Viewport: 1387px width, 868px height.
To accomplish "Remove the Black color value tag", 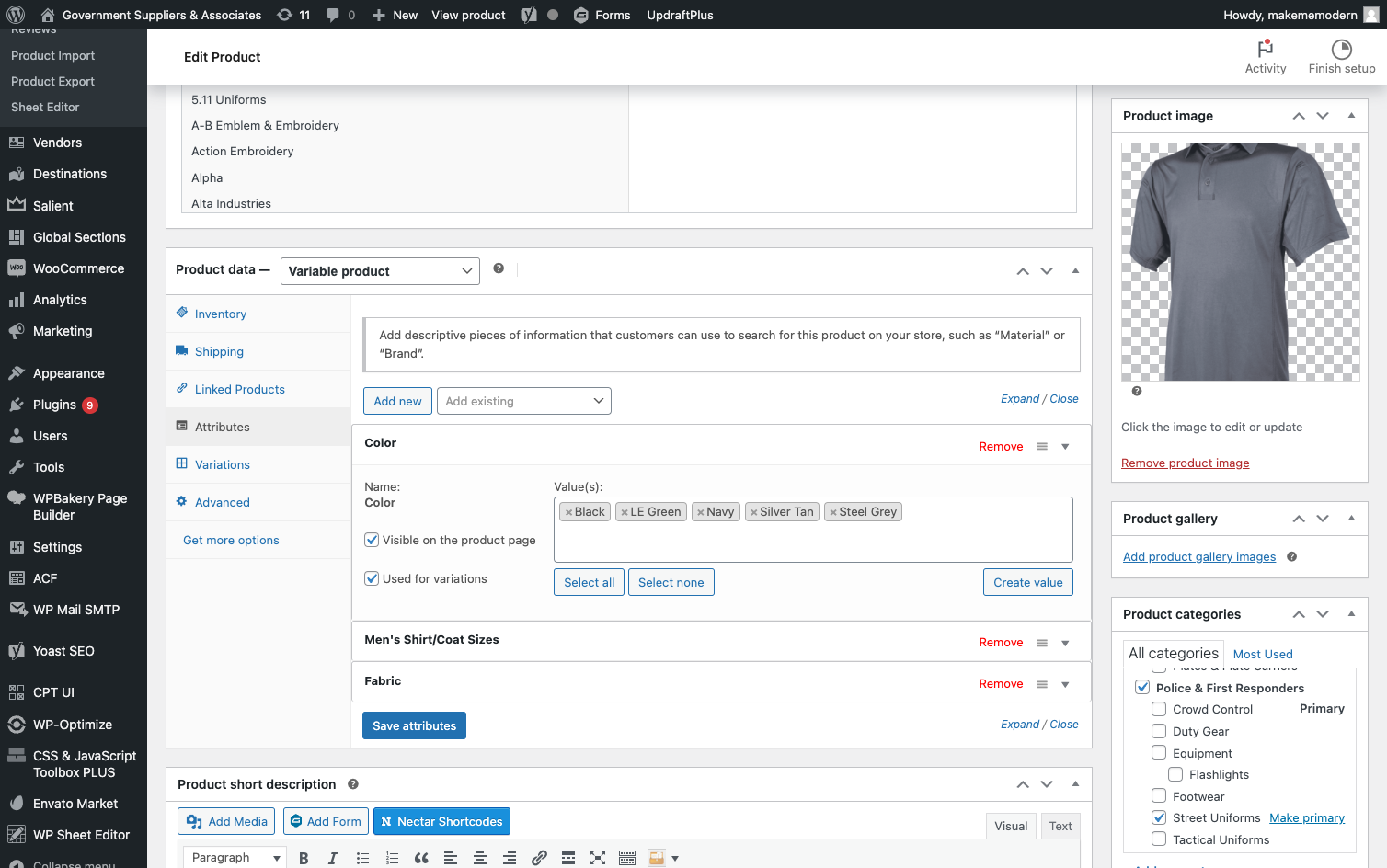I will (x=569, y=512).
